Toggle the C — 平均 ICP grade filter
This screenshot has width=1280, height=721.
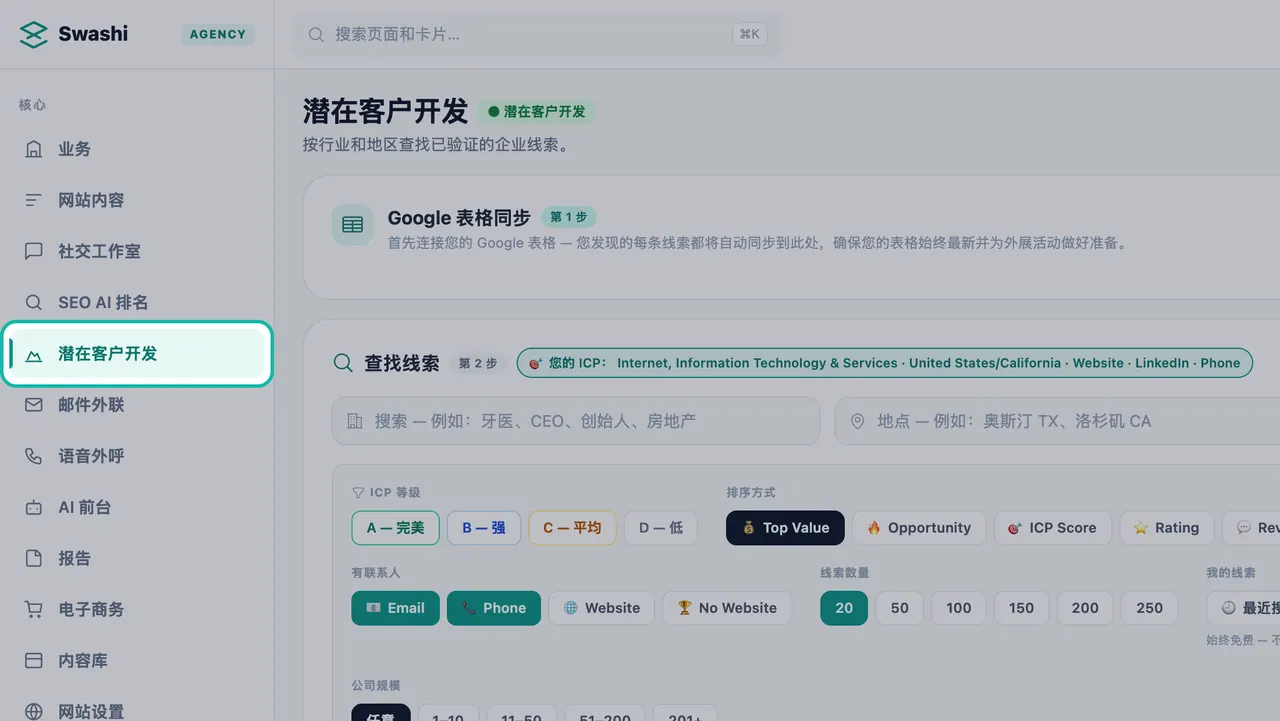coord(572,528)
